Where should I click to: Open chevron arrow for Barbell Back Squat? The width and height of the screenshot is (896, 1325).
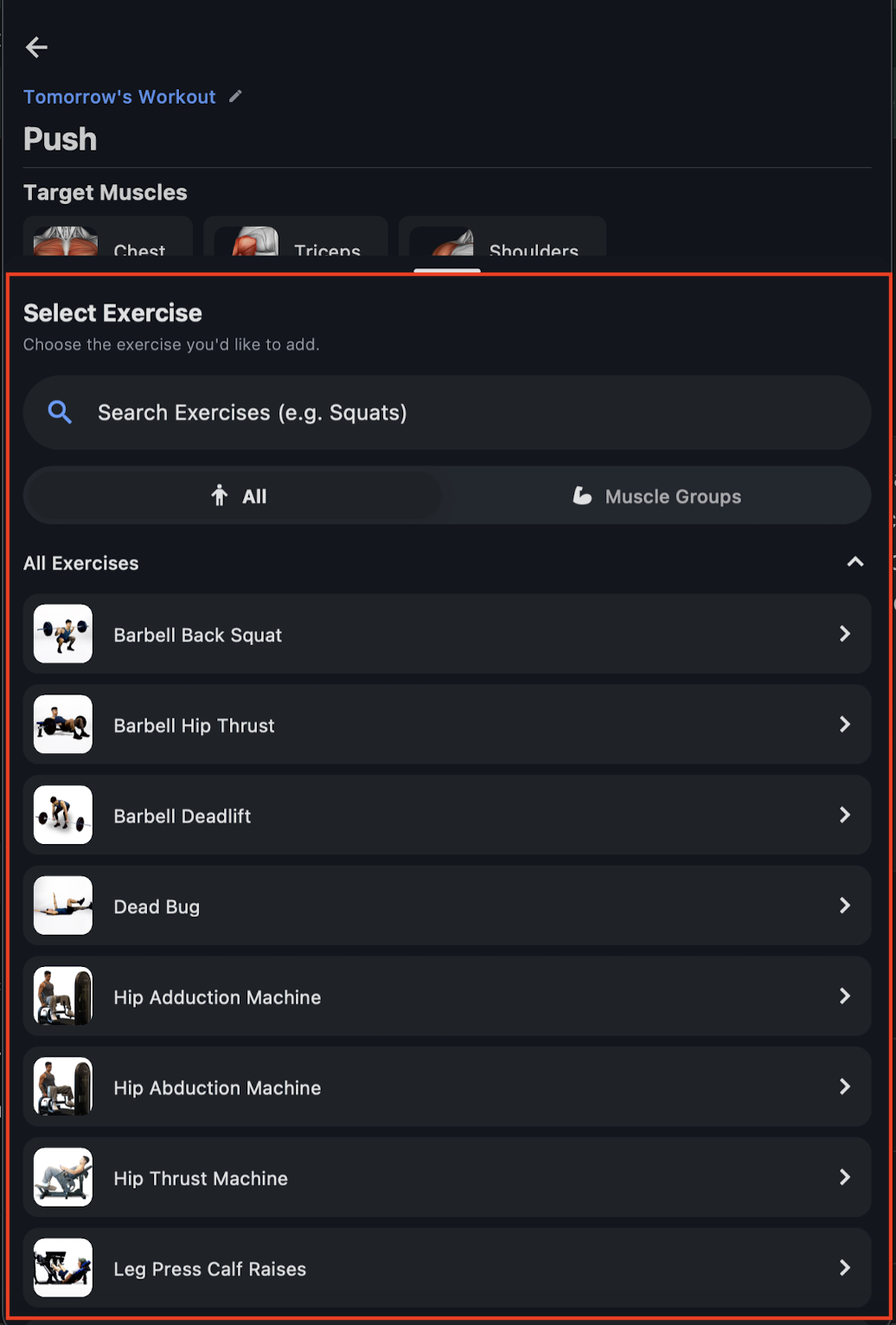(845, 634)
